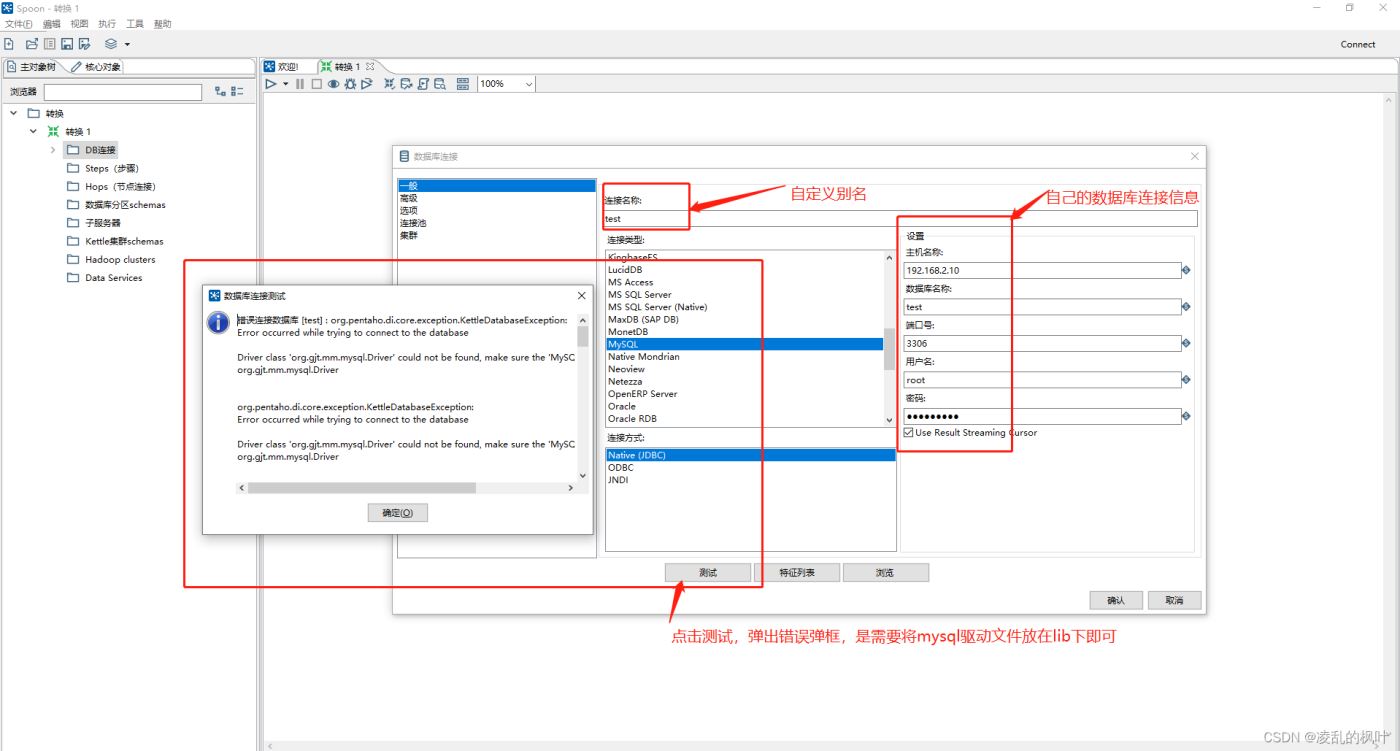
Task: Collapse the 转换 root tree node
Action: tap(14, 113)
